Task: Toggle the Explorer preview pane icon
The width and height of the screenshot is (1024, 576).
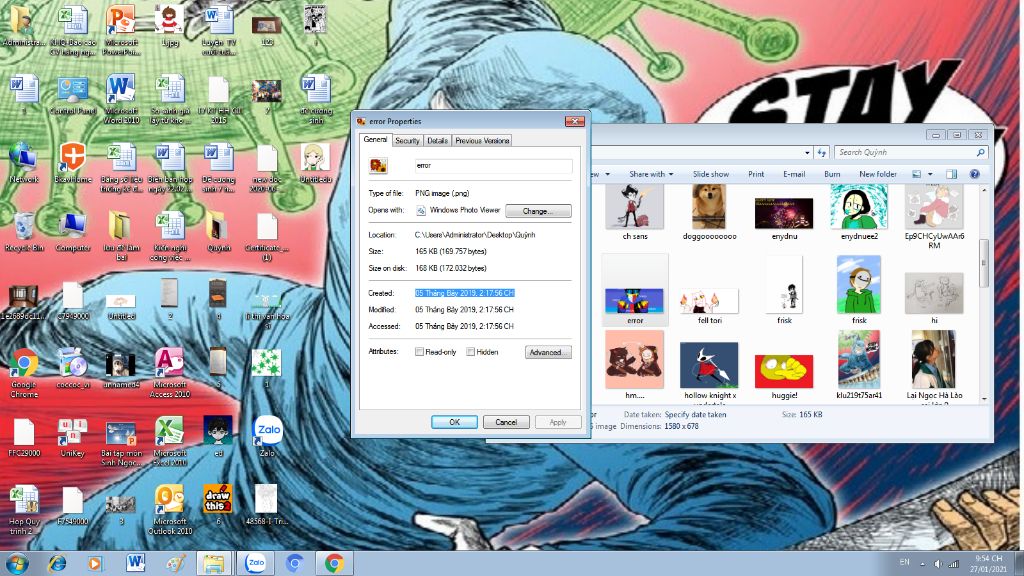Action: pyautogui.click(x=952, y=174)
